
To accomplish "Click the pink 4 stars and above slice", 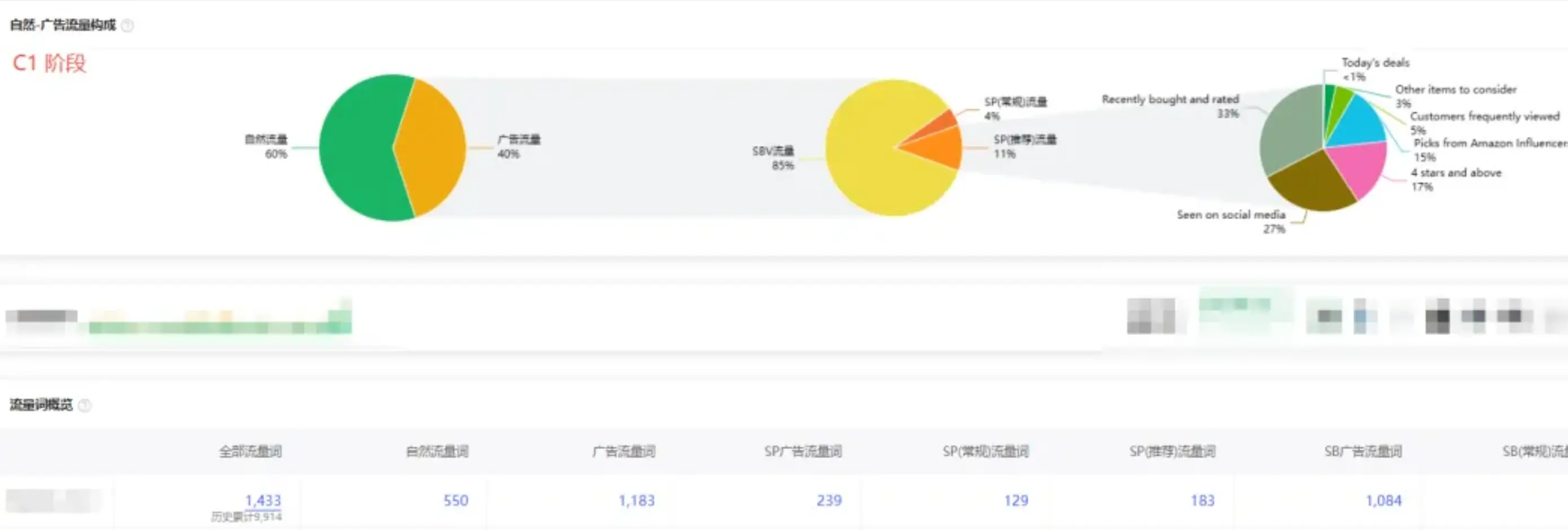I will 1362,167.
